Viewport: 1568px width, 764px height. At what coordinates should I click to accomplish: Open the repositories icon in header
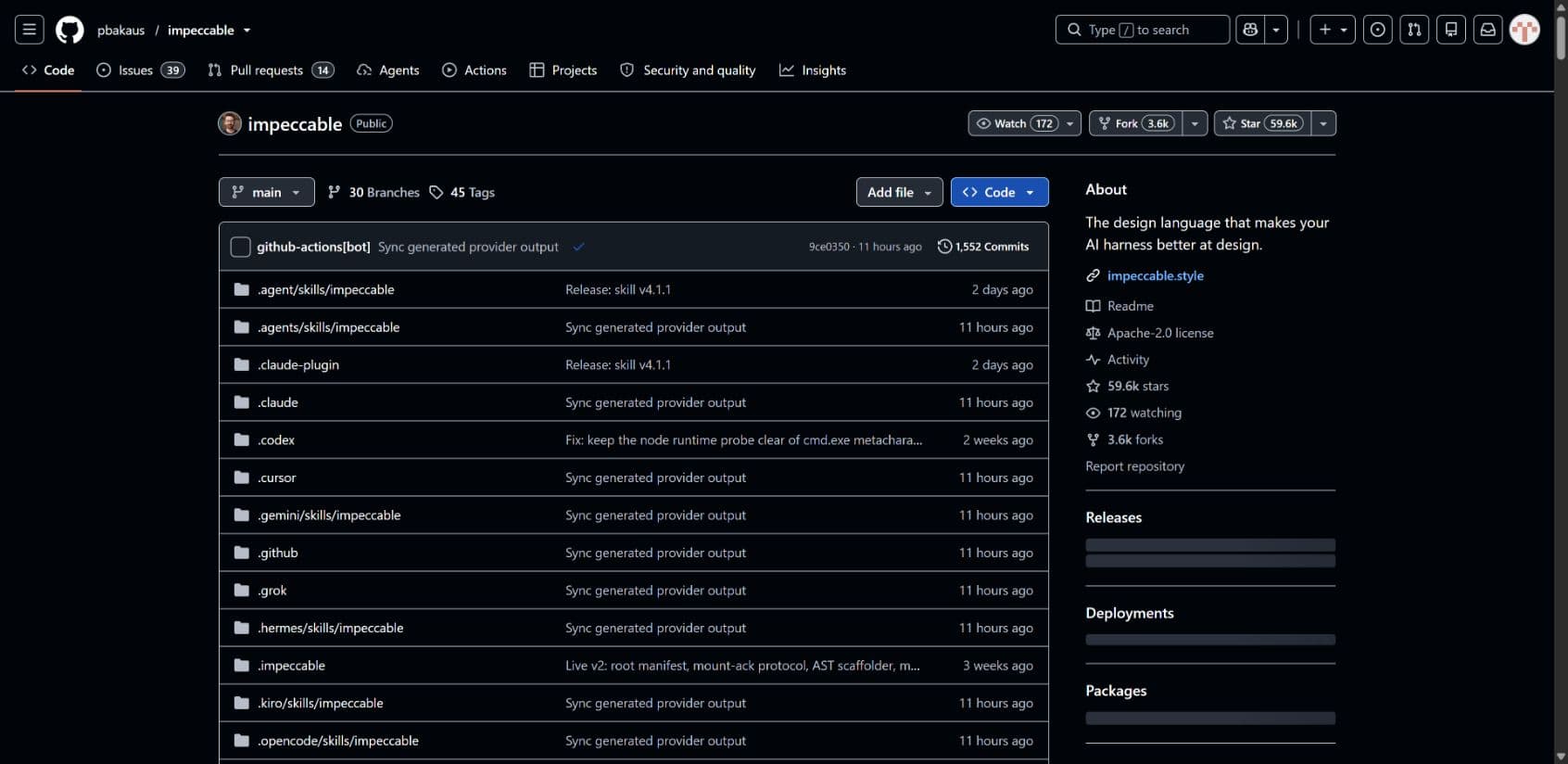pyautogui.click(x=1451, y=30)
